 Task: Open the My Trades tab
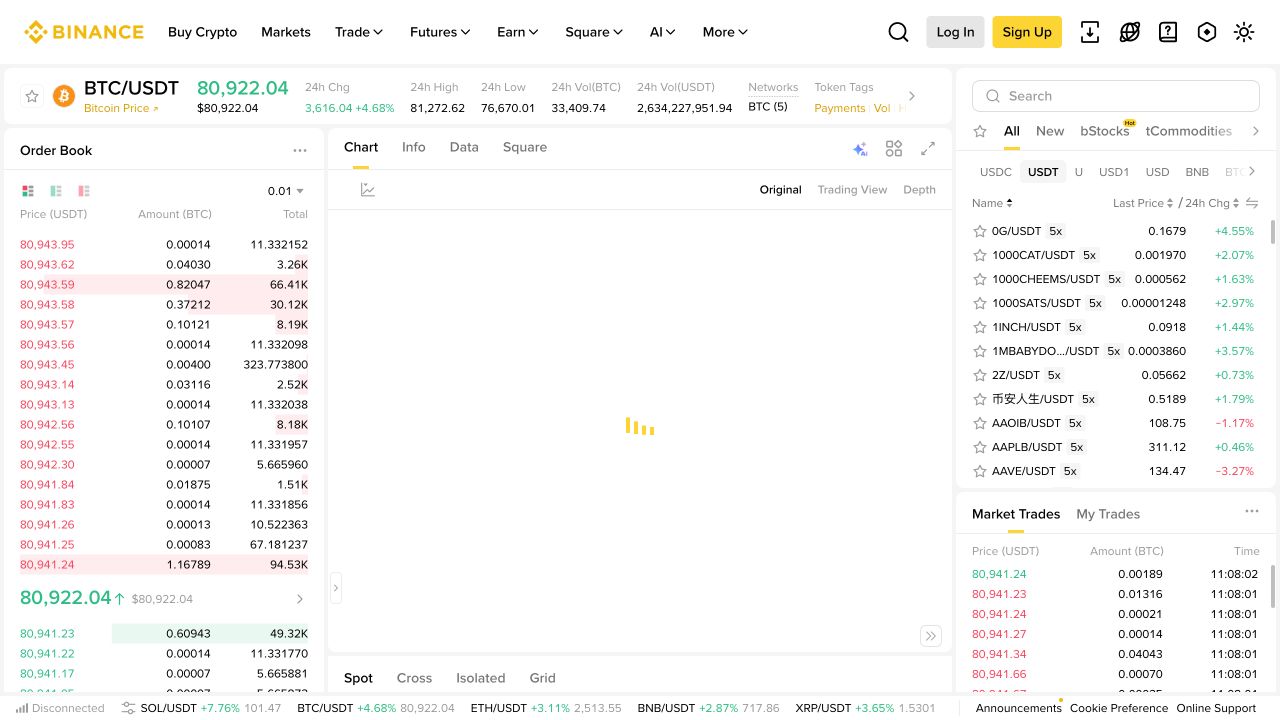1108,514
